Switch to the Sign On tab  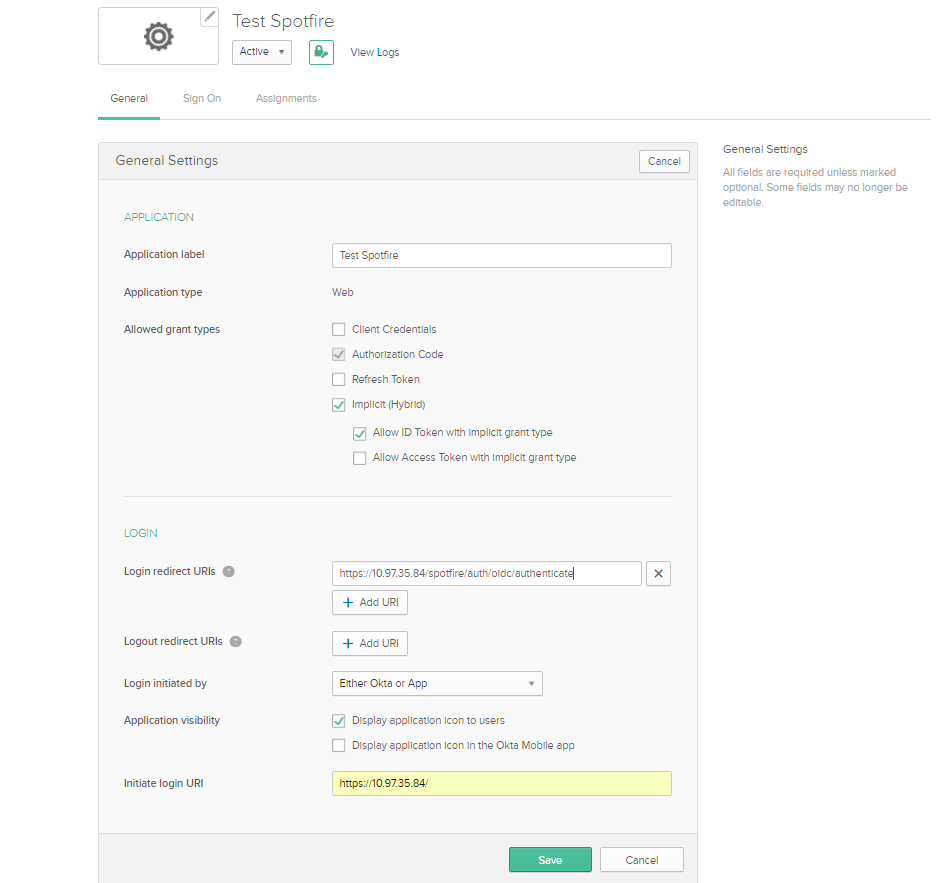point(201,98)
